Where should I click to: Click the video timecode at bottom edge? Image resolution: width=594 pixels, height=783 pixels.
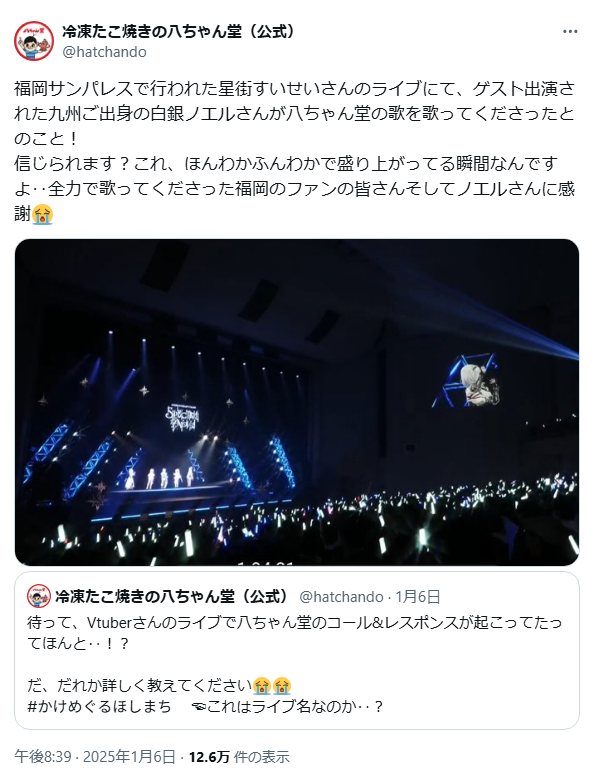[x=266, y=562]
